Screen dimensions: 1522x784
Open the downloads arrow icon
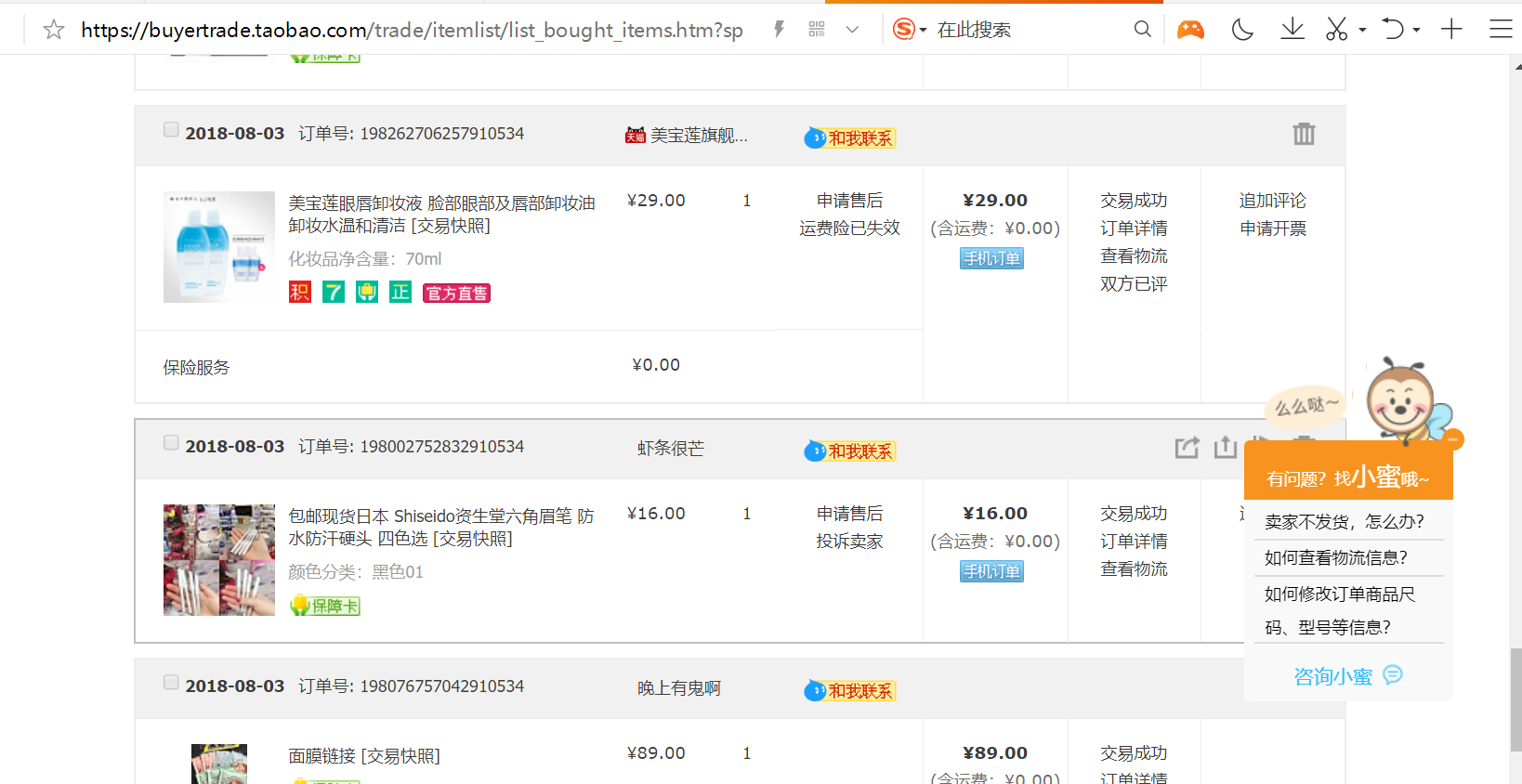tap(1292, 30)
